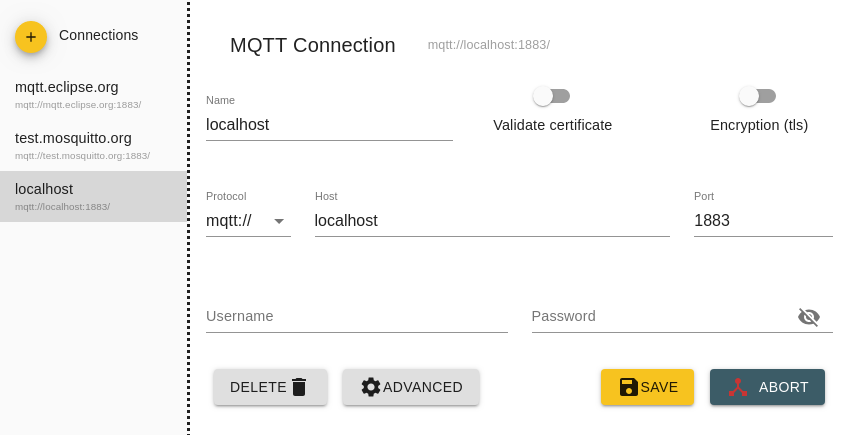Select the mqtt:// protocol combo box
Image resolution: width=848 pixels, height=435 pixels.
point(238,221)
